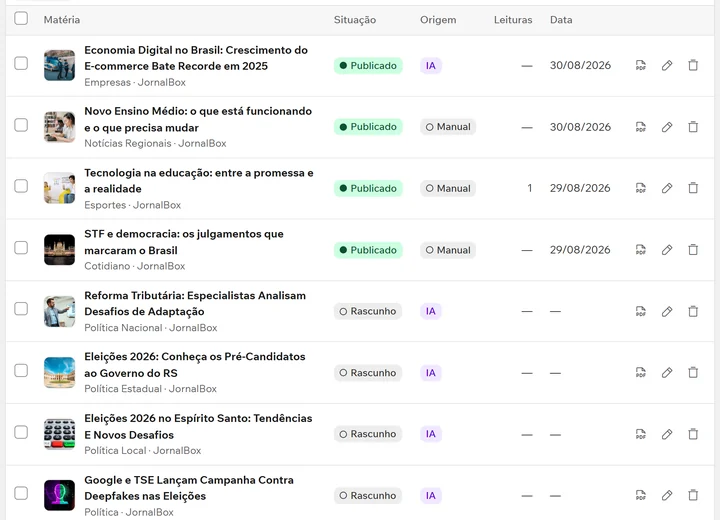Click the 'Economia Digital' article thumbnail
The width and height of the screenshot is (720, 520).
(59, 65)
